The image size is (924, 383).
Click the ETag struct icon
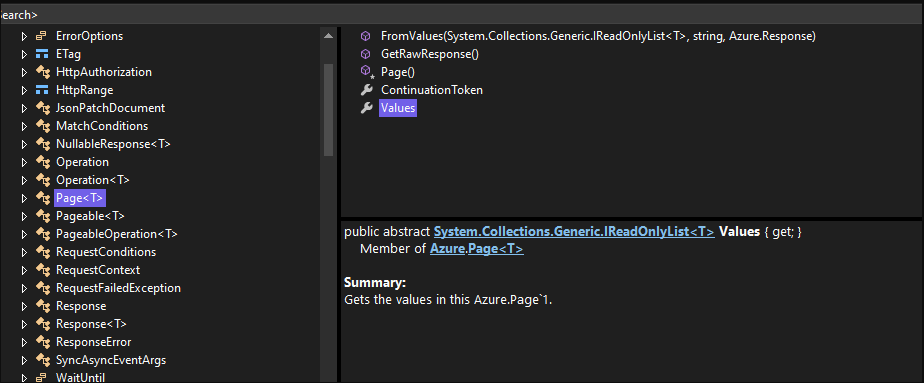[x=42, y=54]
